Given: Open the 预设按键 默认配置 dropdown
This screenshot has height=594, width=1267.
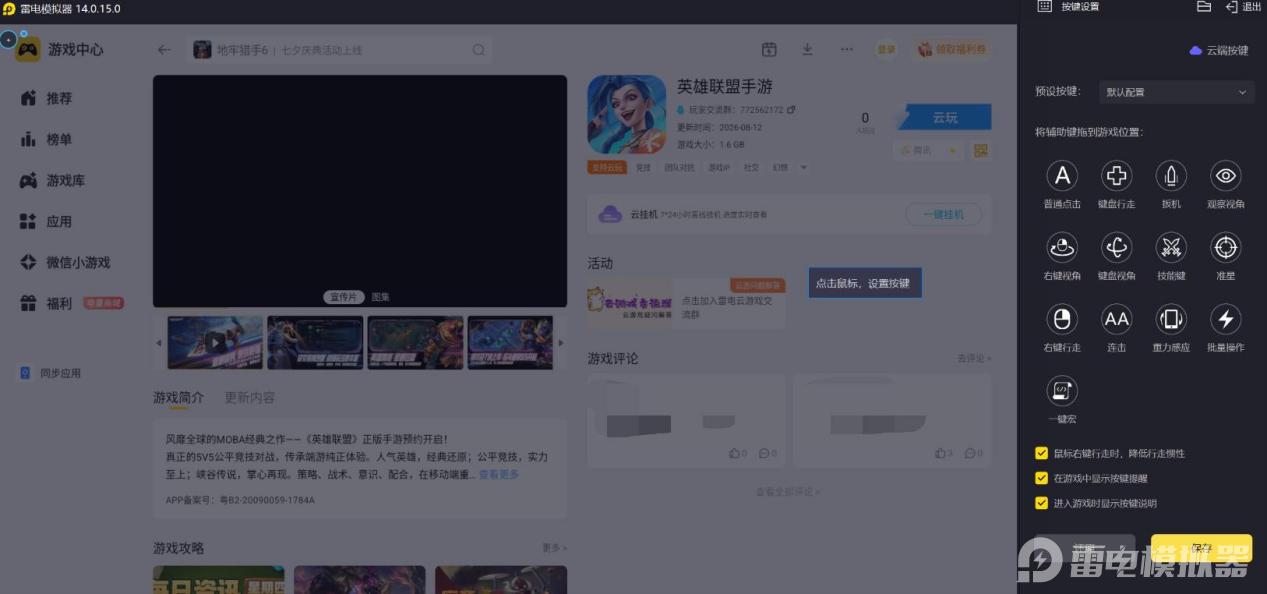Looking at the screenshot, I should [x=1176, y=92].
